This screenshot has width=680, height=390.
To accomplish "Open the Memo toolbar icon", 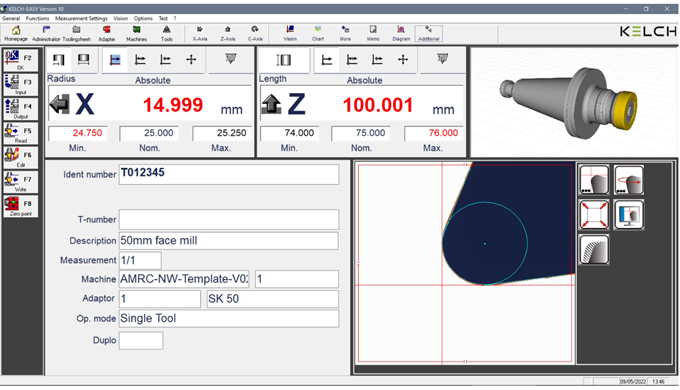I will click(373, 34).
